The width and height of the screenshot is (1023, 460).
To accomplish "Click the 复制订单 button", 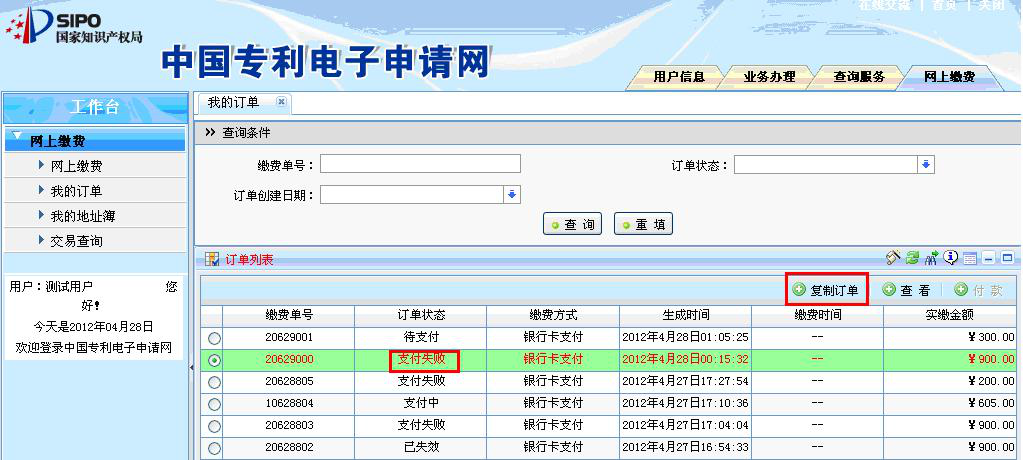I will (x=825, y=290).
